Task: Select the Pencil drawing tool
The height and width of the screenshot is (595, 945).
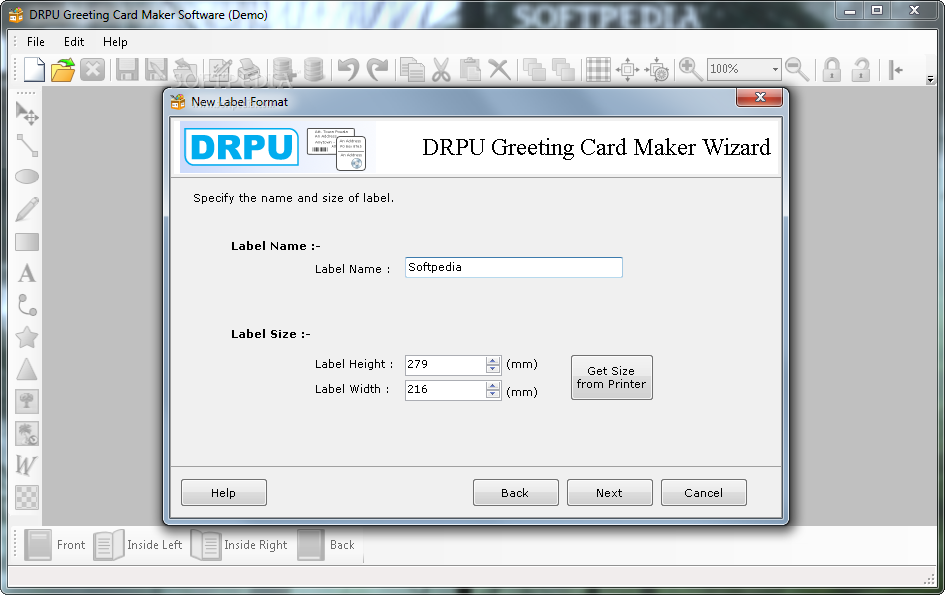Action: (x=27, y=209)
